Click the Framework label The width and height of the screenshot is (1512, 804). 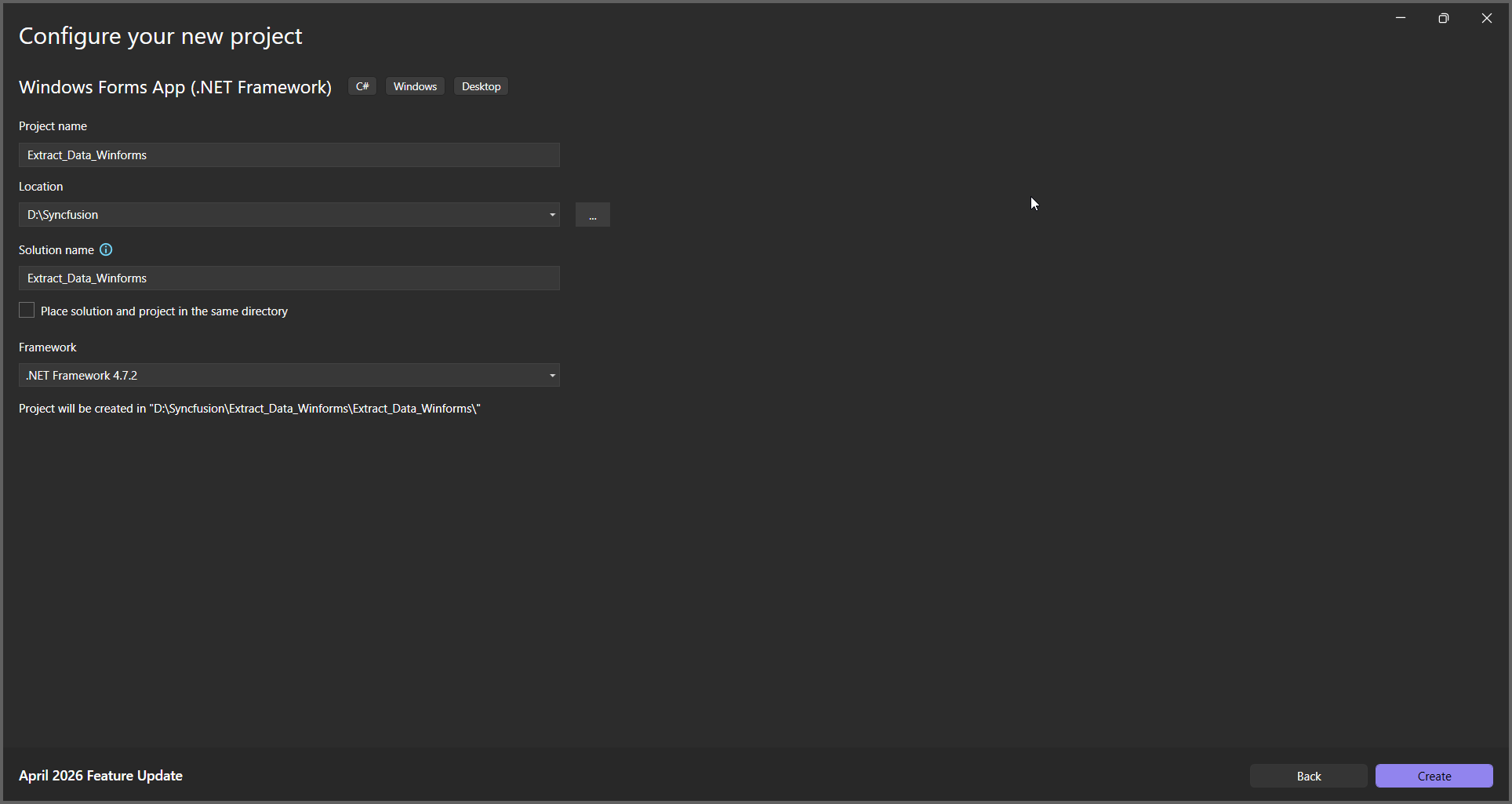pyautogui.click(x=48, y=347)
